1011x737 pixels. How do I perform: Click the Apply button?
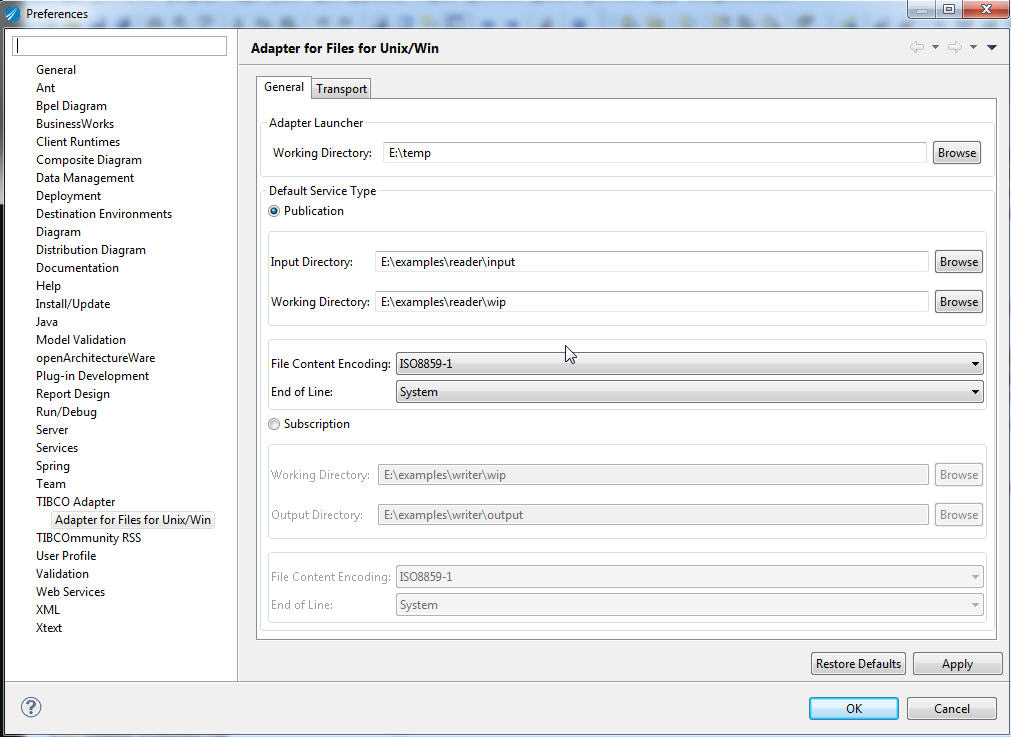tap(957, 664)
